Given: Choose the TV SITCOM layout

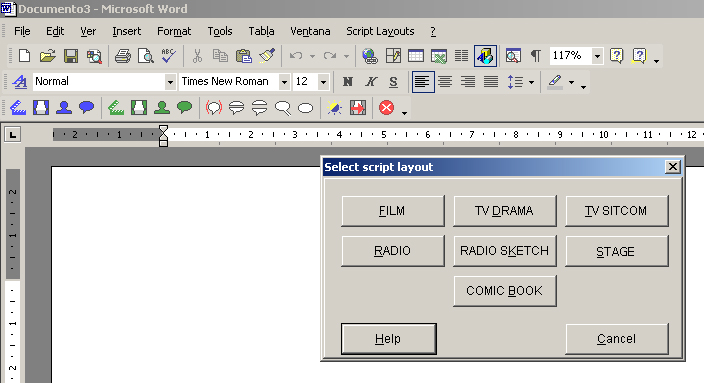Looking at the screenshot, I should click(x=616, y=211).
